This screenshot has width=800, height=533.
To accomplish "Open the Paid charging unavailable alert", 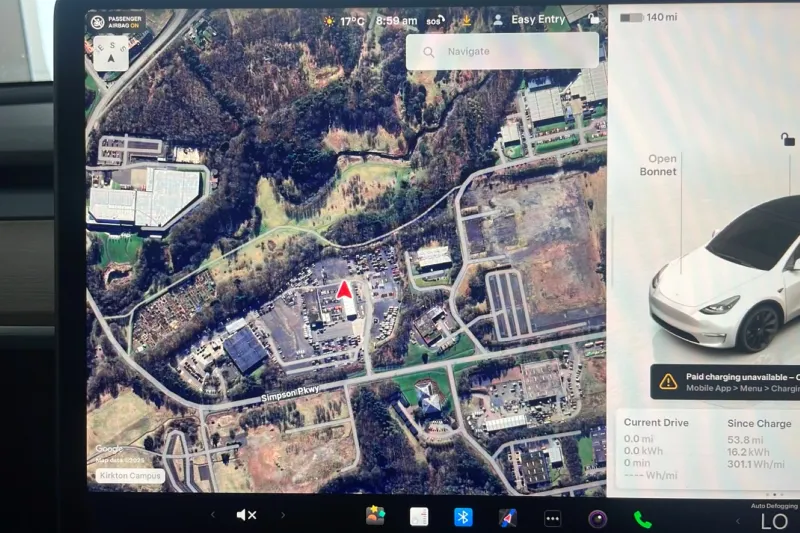I will click(x=725, y=382).
